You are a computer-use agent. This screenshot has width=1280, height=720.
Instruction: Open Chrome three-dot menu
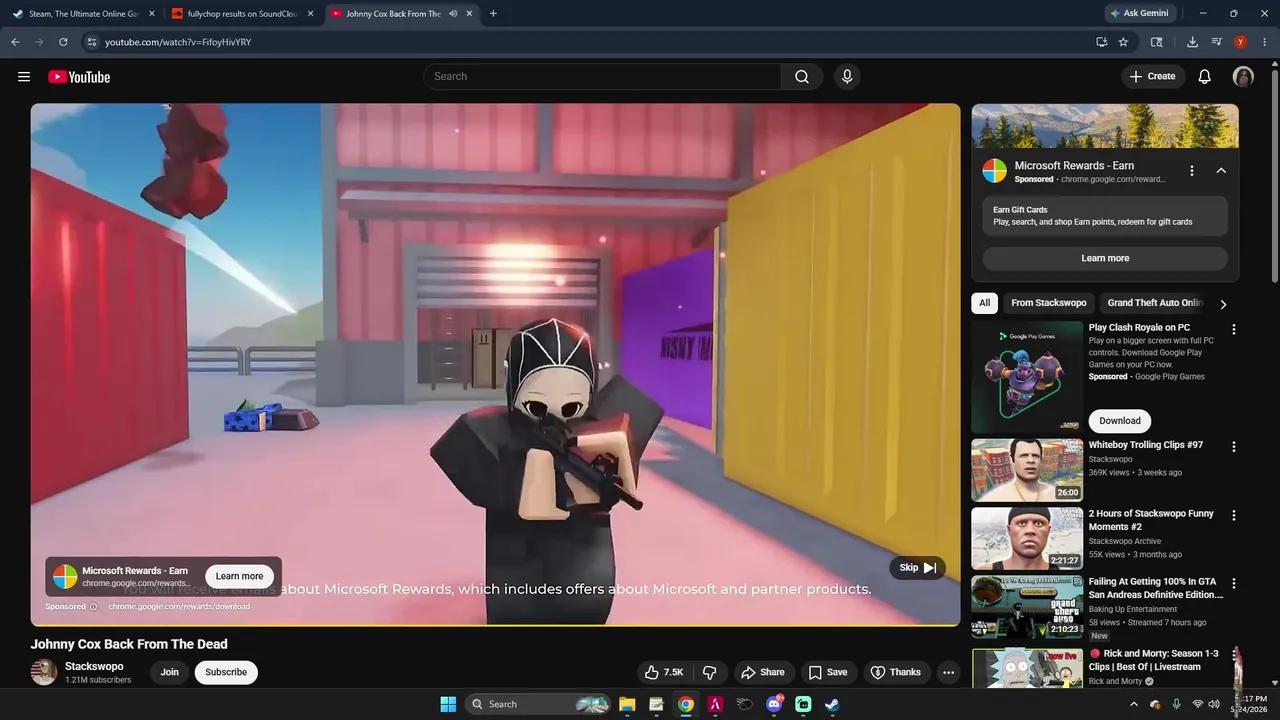[x=1264, y=42]
